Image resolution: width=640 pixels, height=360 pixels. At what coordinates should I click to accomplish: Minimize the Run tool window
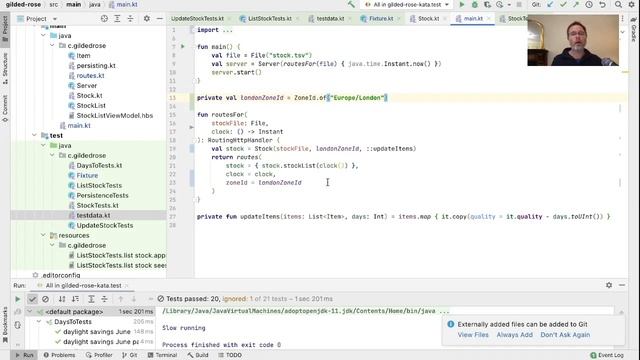pyautogui.click(x=622, y=285)
